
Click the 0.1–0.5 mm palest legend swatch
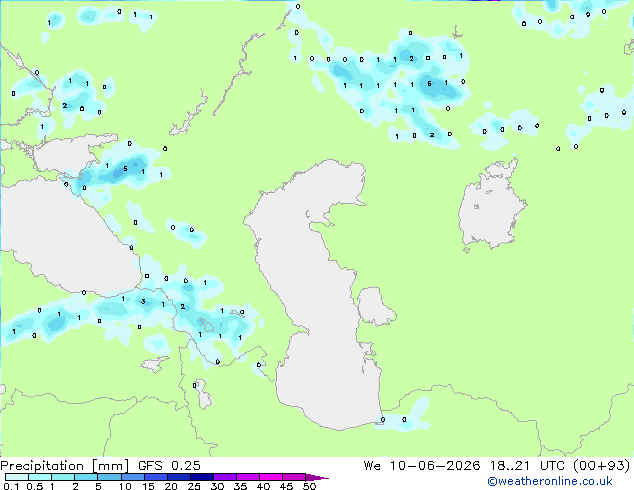click(17, 477)
